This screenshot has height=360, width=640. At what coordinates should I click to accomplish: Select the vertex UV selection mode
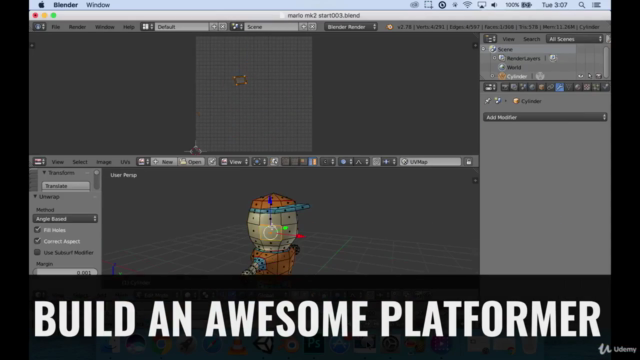coord(286,162)
